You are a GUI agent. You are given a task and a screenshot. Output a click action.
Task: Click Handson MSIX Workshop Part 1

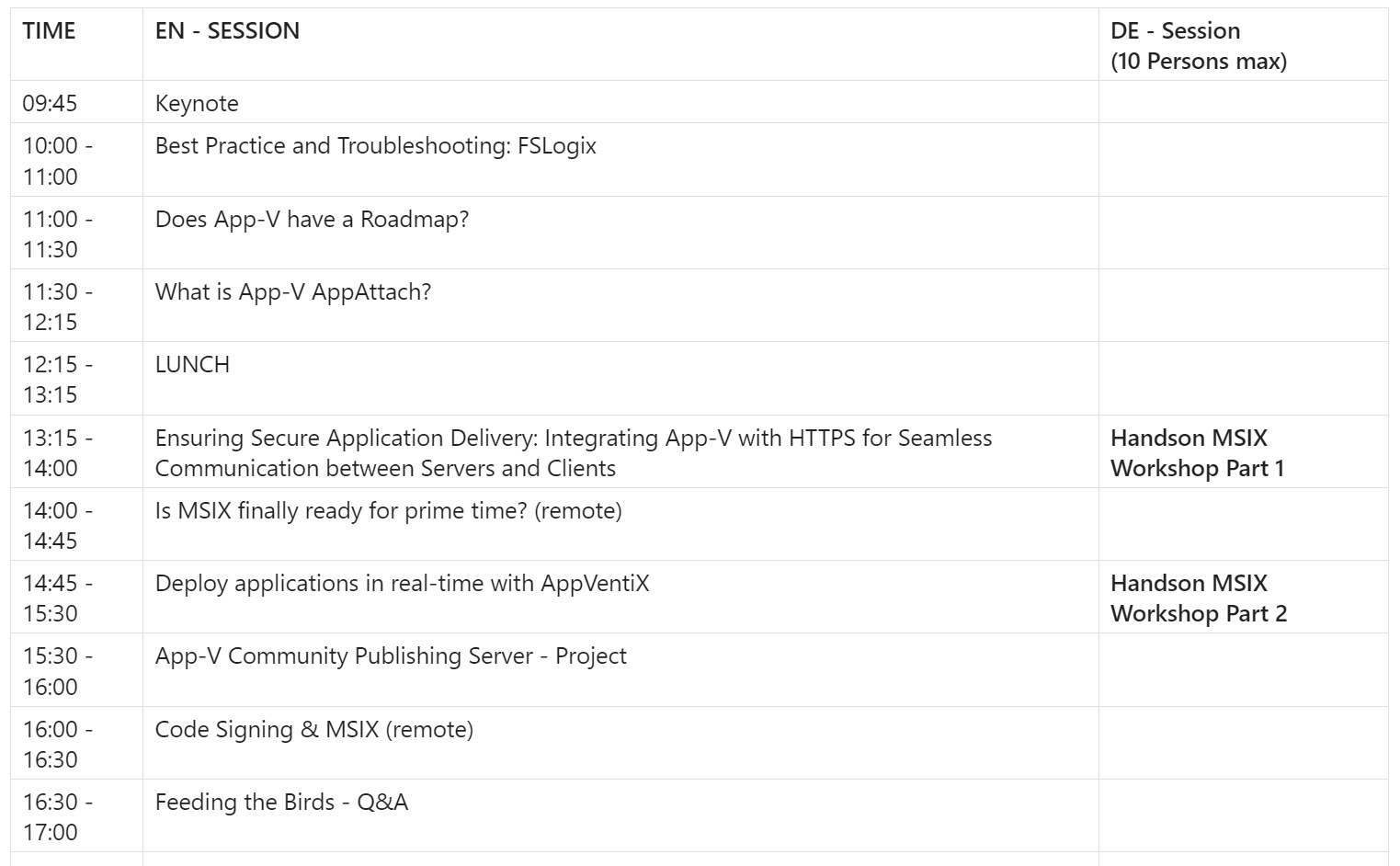tap(1197, 453)
